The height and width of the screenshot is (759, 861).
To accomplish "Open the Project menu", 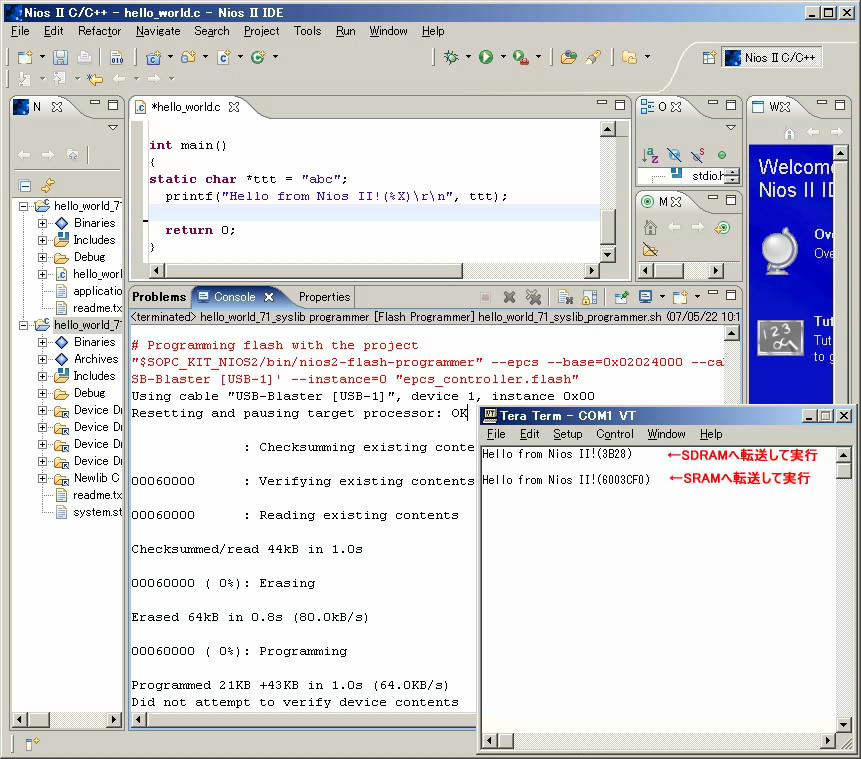I will (x=262, y=31).
